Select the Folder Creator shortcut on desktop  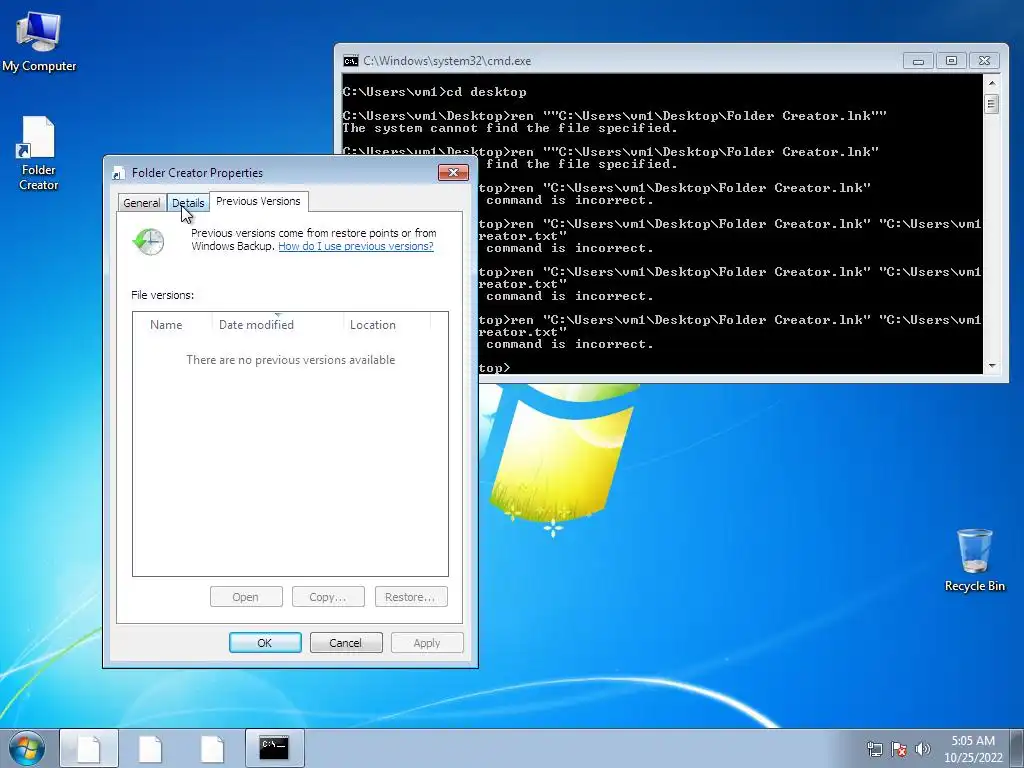pyautogui.click(x=38, y=153)
